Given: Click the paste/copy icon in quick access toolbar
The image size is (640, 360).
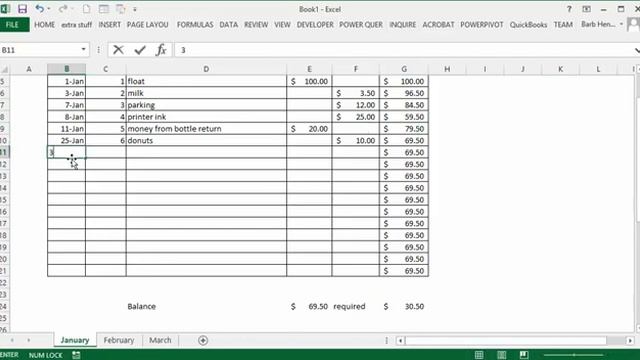Looking at the screenshot, I should 121,9.
